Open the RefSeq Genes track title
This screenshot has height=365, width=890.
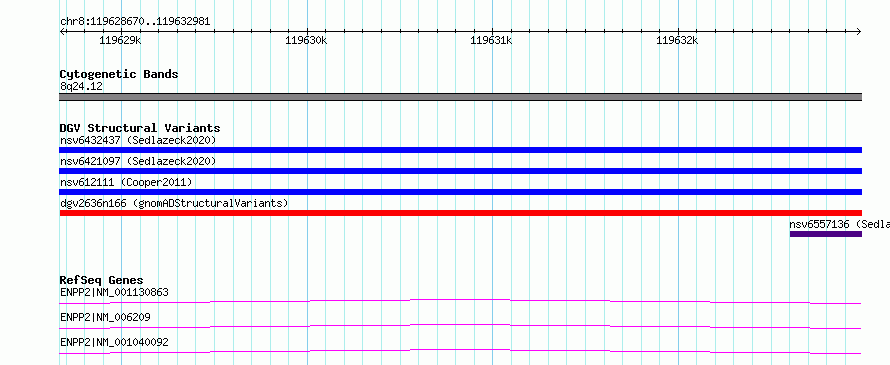101,280
